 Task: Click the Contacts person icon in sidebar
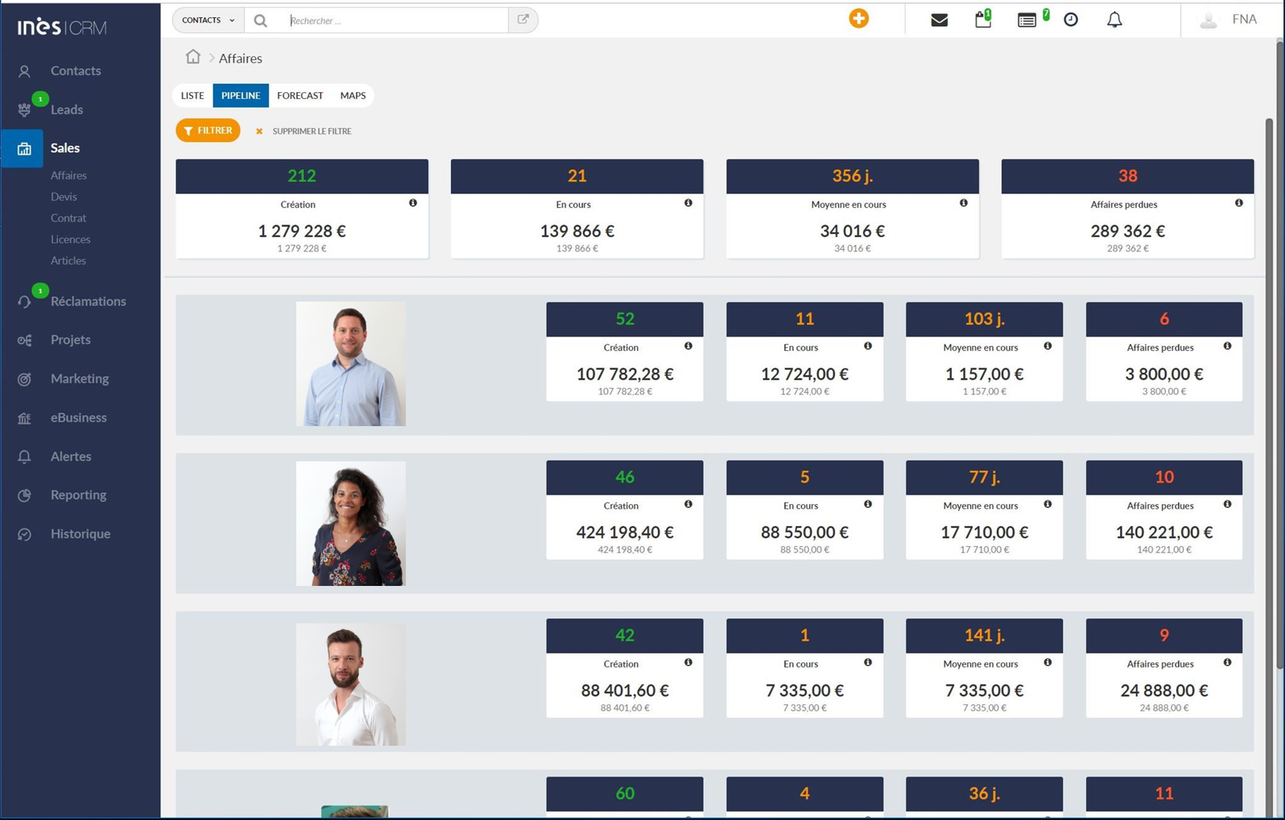[x=25, y=71]
